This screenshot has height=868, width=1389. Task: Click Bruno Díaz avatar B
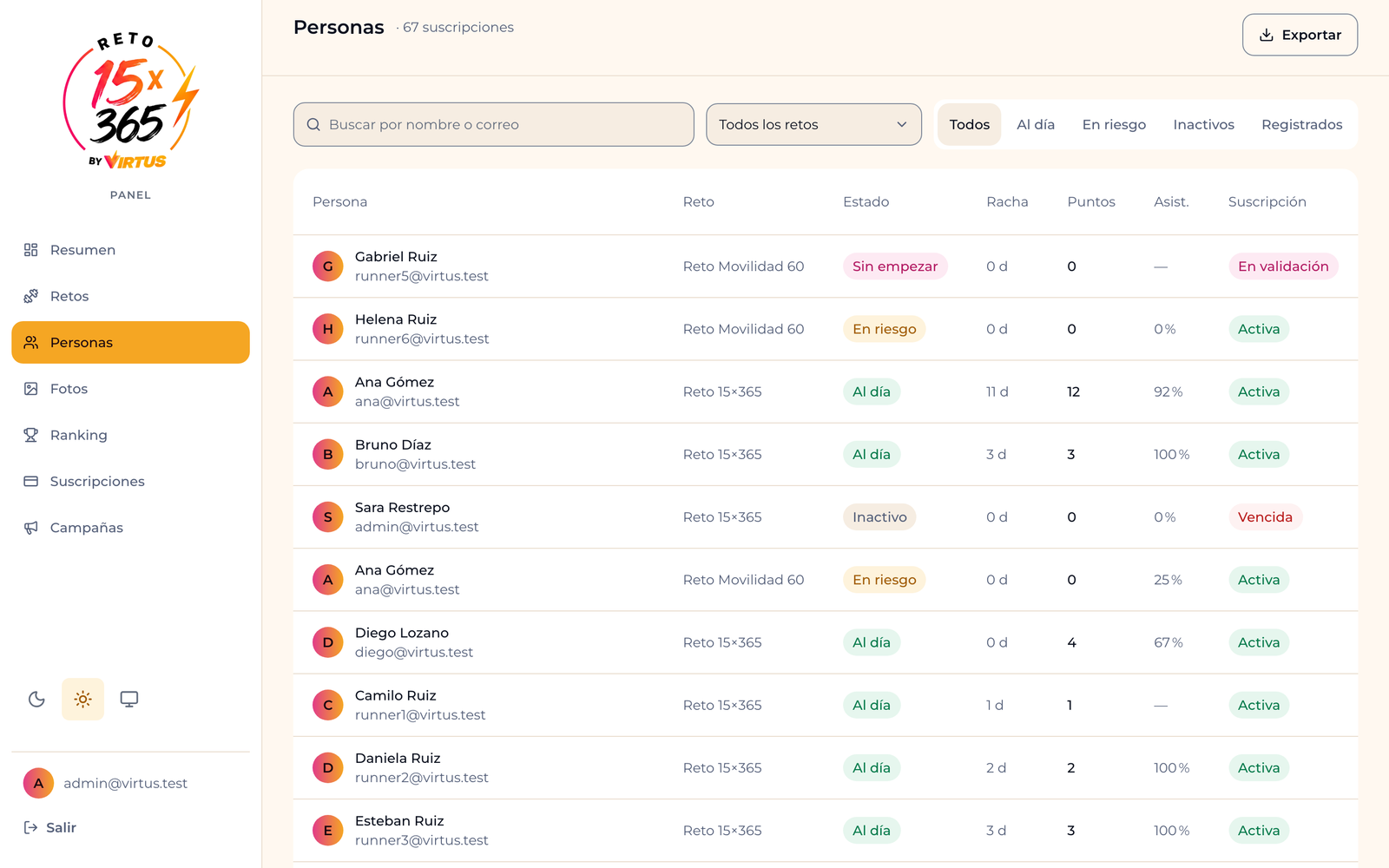click(x=328, y=454)
